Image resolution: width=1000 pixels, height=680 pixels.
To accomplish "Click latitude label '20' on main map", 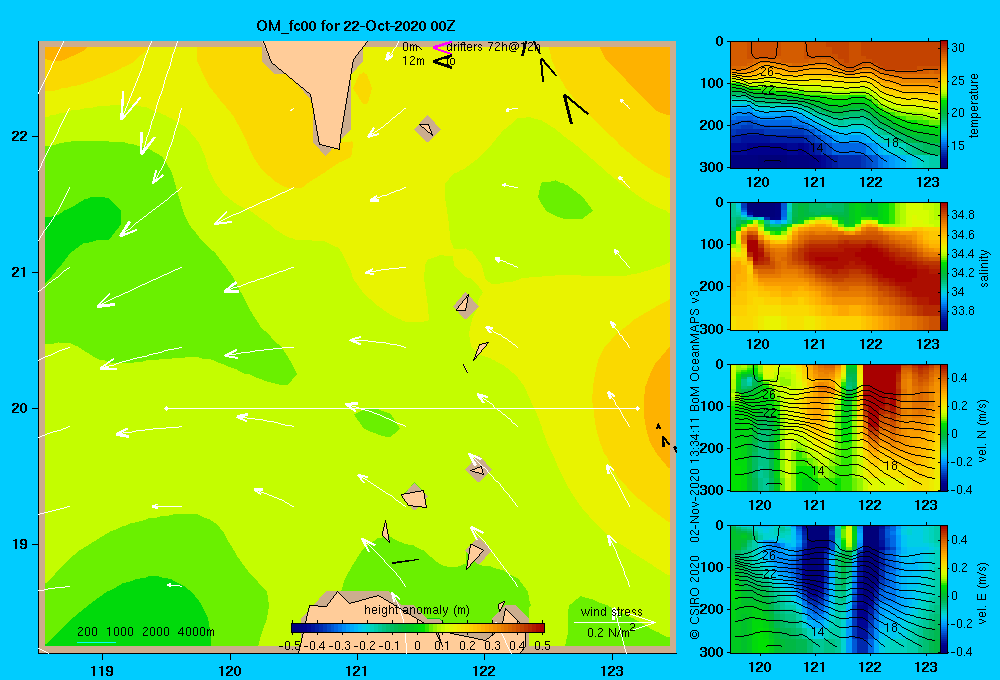I will 20,408.
